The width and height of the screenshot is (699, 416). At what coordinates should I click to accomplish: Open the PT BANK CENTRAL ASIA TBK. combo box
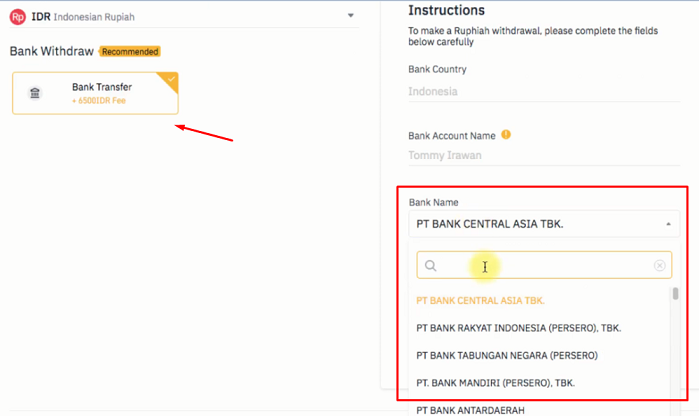pyautogui.click(x=544, y=224)
